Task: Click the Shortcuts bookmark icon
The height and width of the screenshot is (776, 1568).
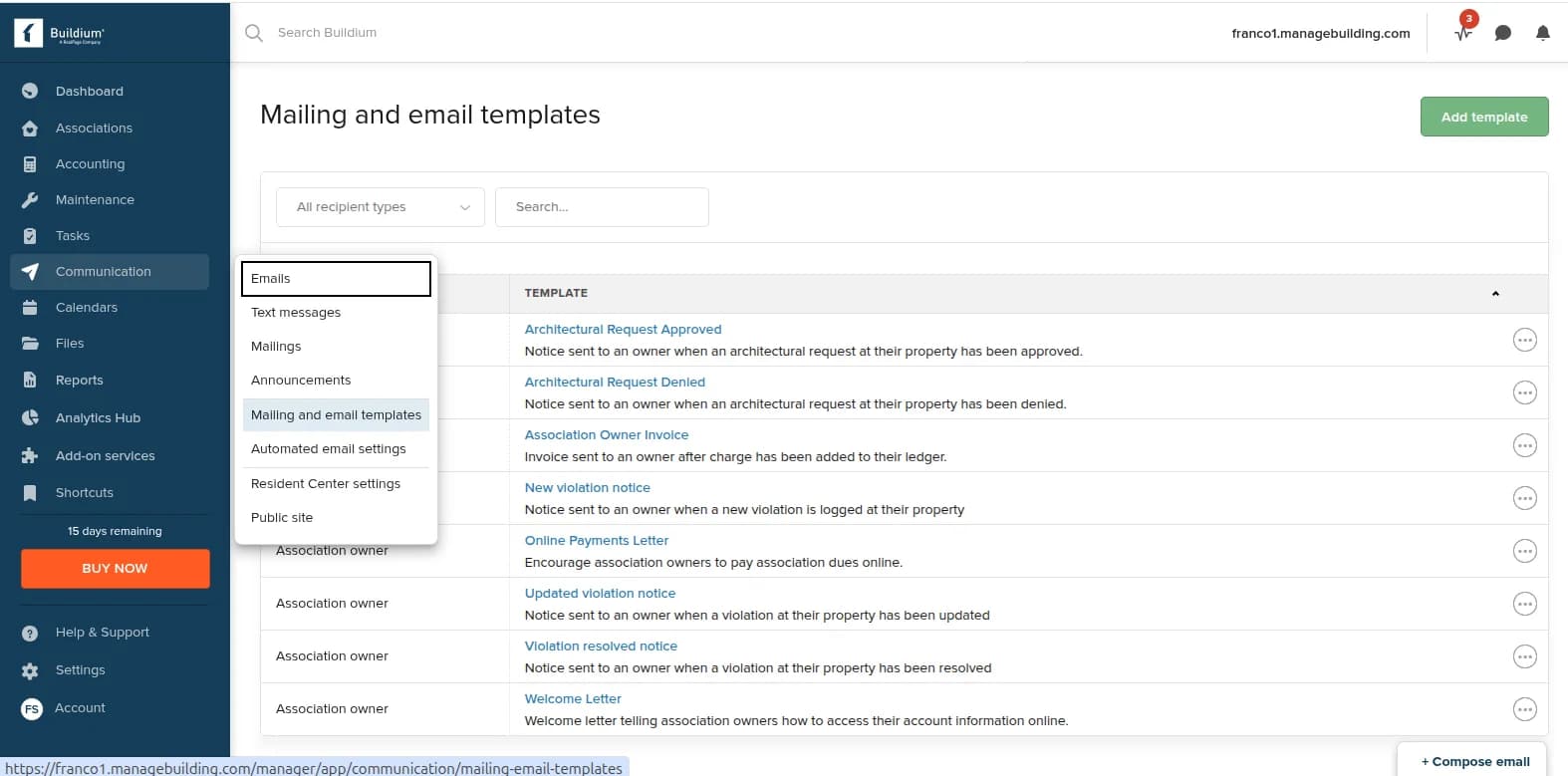Action: [x=30, y=492]
